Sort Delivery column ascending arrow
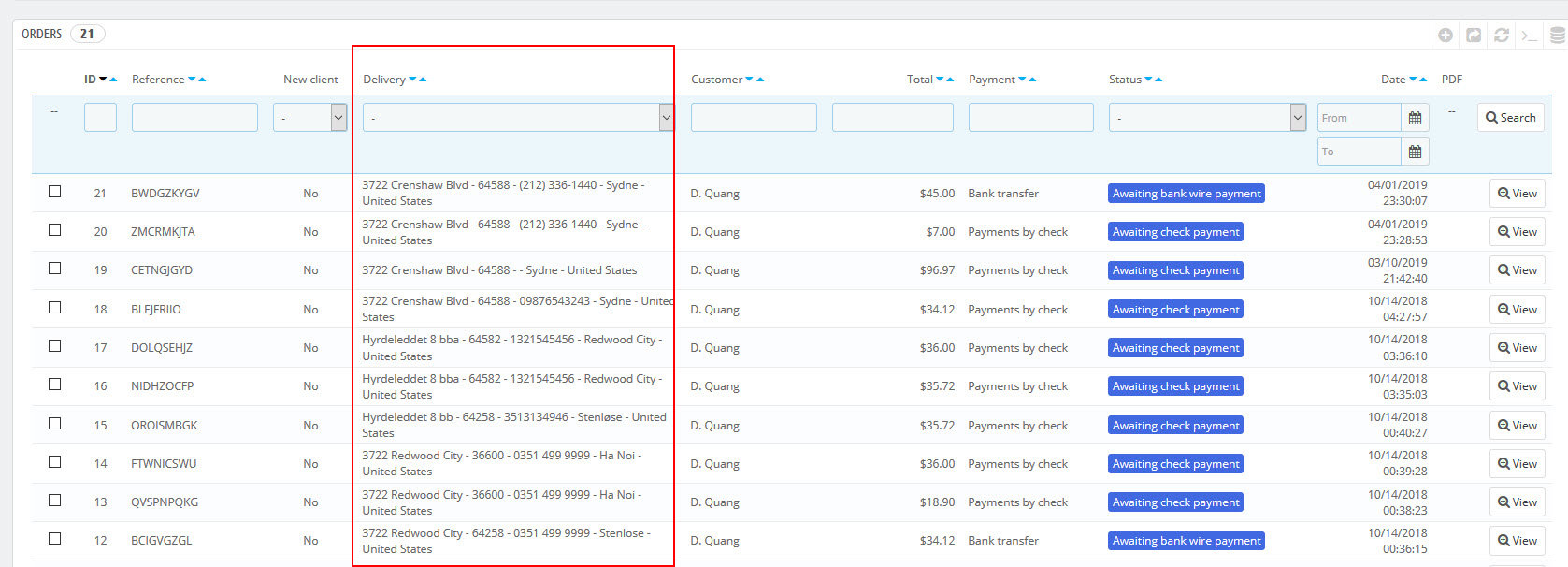Viewport: 1568px width, 567px height. pyautogui.click(x=423, y=80)
